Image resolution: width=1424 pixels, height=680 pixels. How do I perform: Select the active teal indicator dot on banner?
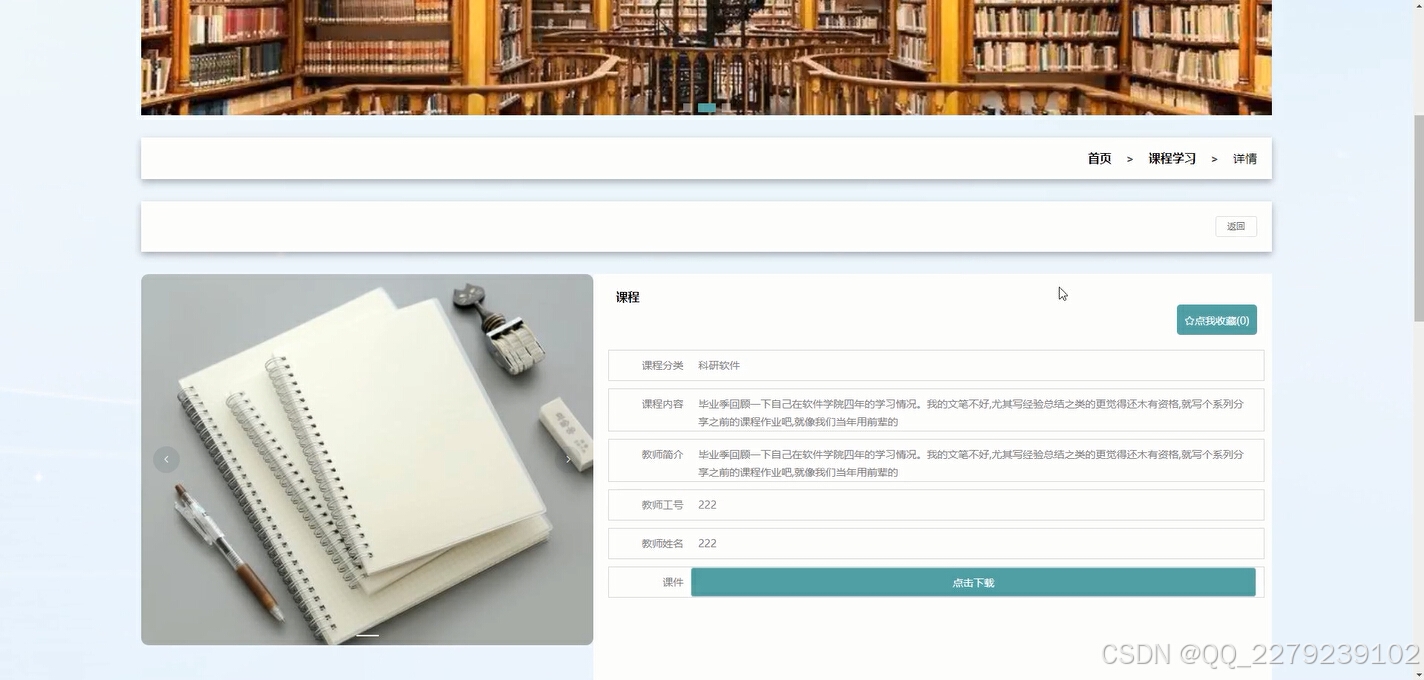click(707, 107)
